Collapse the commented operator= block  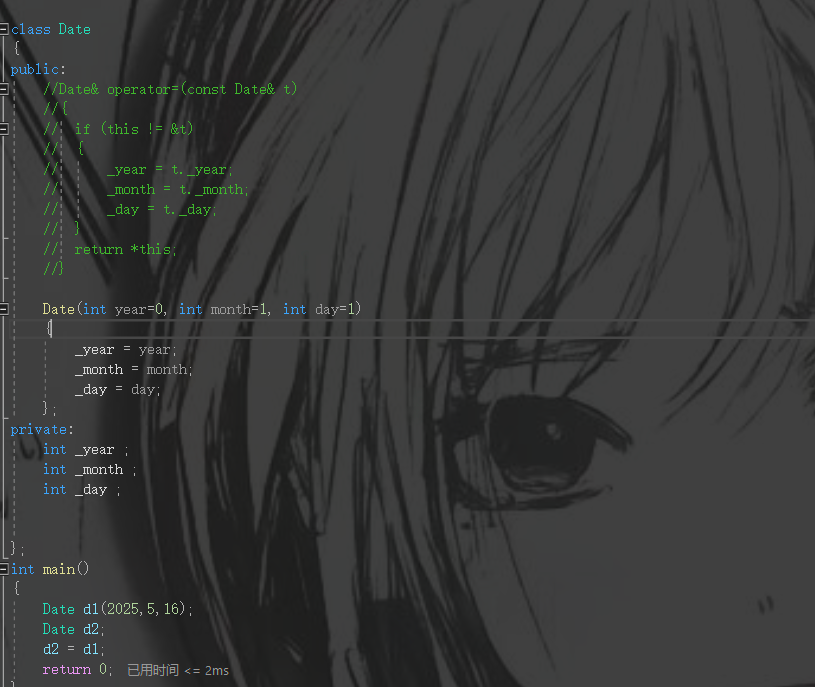click(4, 89)
